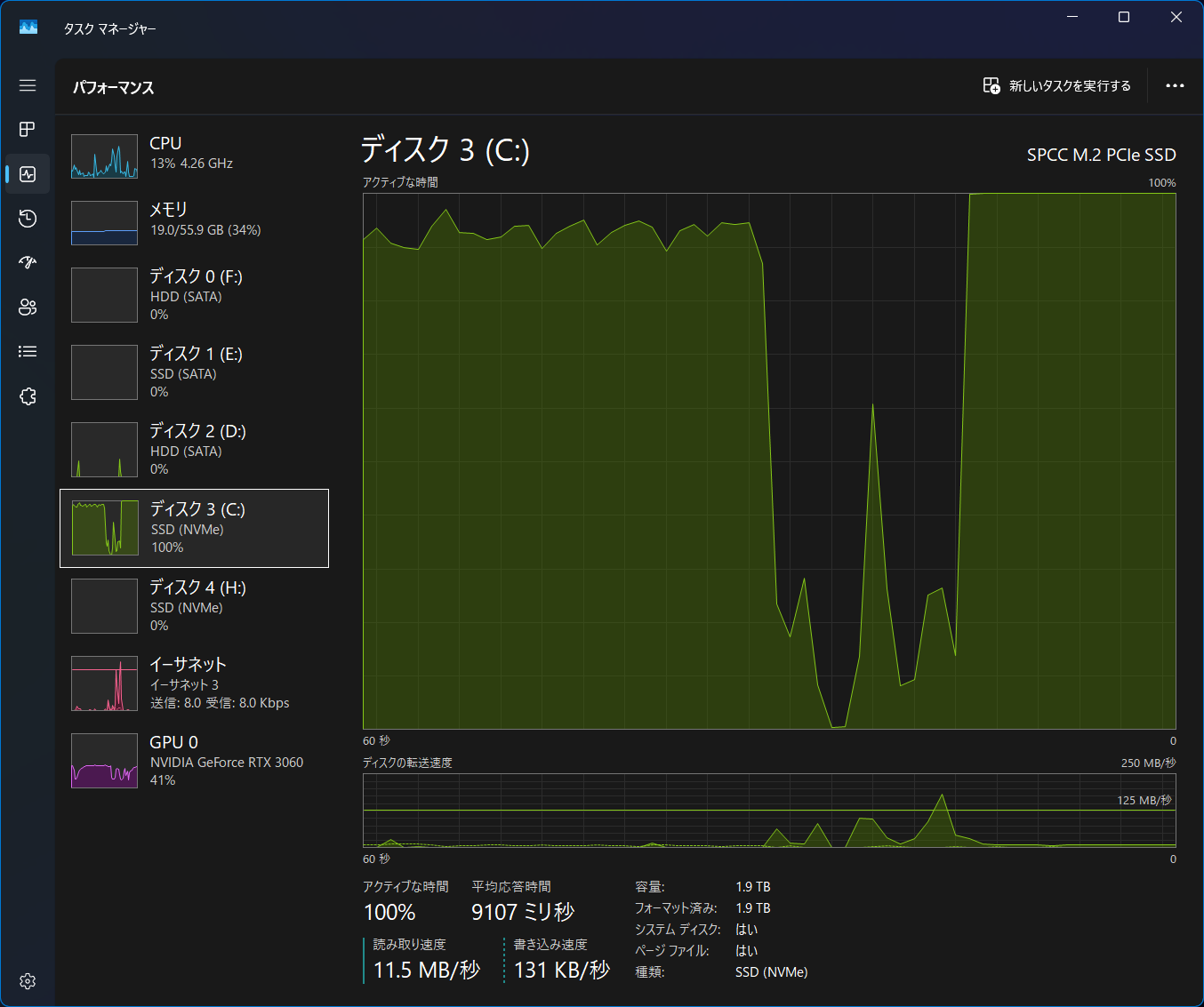Select the メモリ performance item
Viewport: 1204px width, 1007px height.
click(x=194, y=221)
